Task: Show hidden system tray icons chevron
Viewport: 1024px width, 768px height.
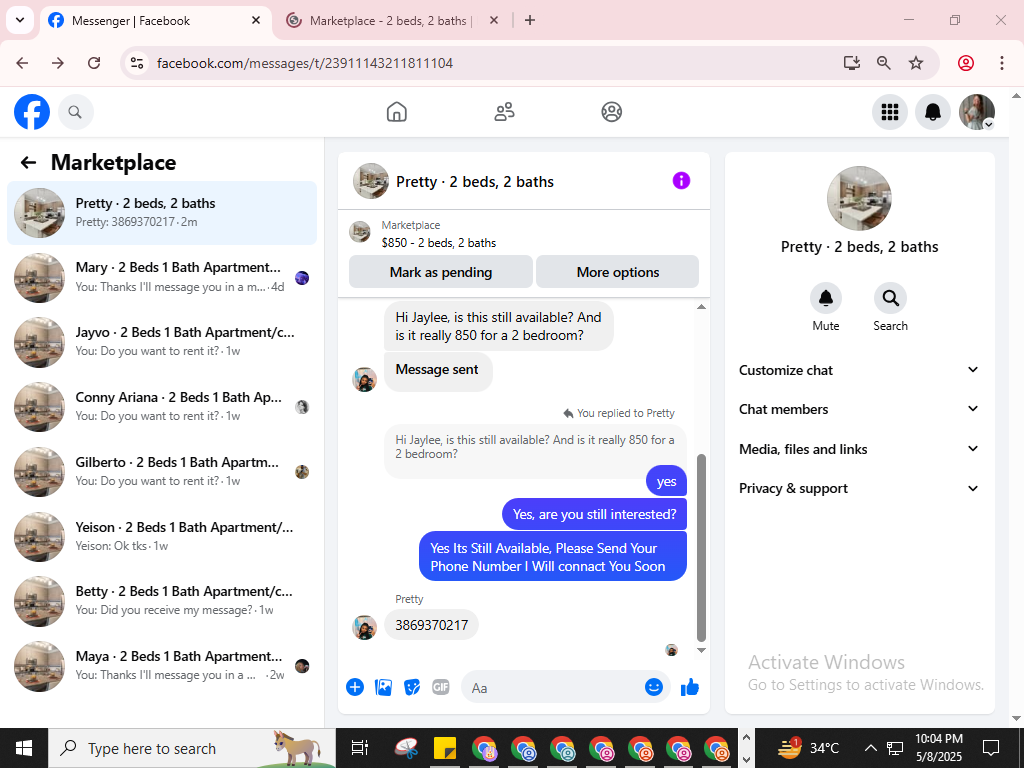Action: [x=871, y=748]
